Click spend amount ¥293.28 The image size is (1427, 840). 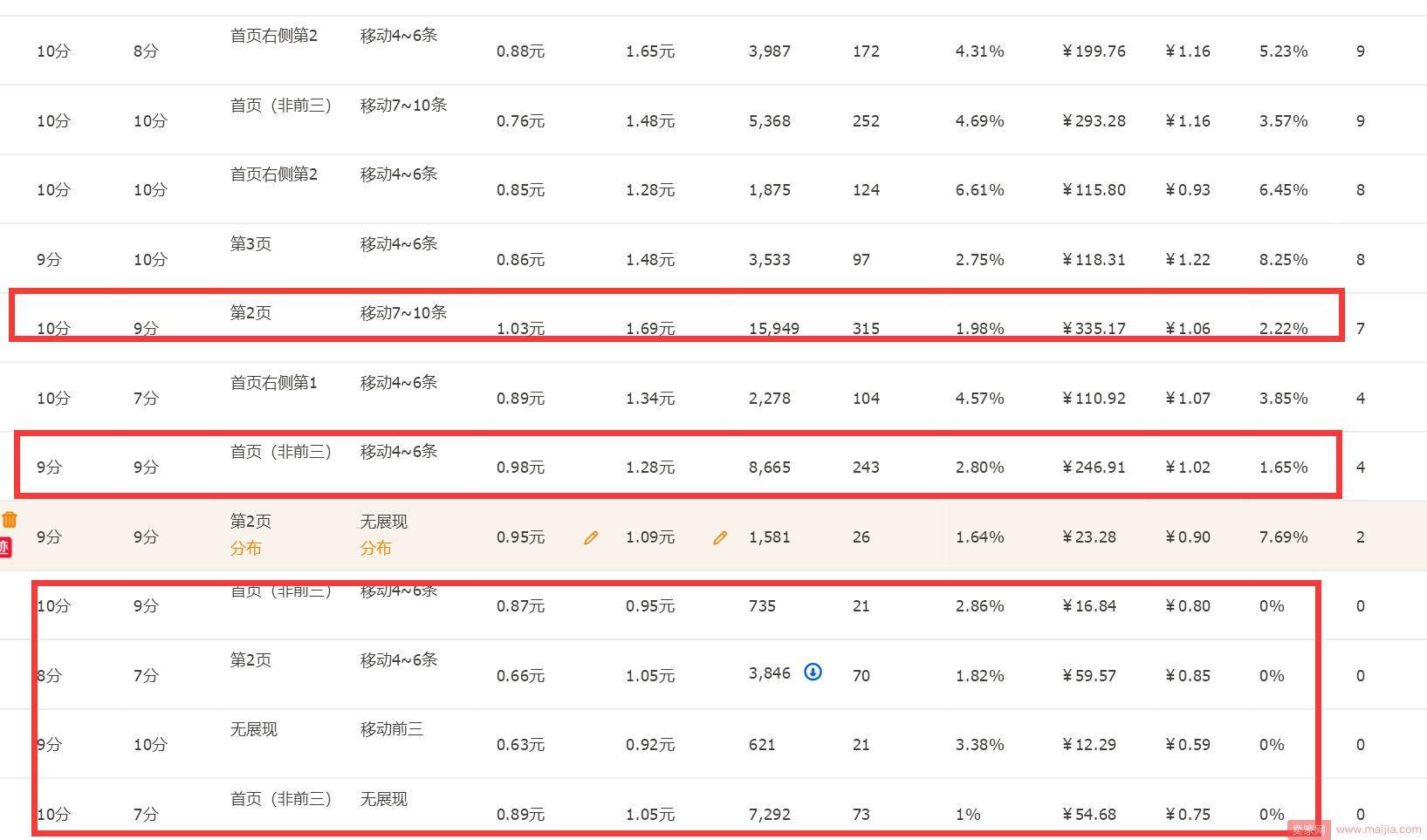pos(1094,120)
